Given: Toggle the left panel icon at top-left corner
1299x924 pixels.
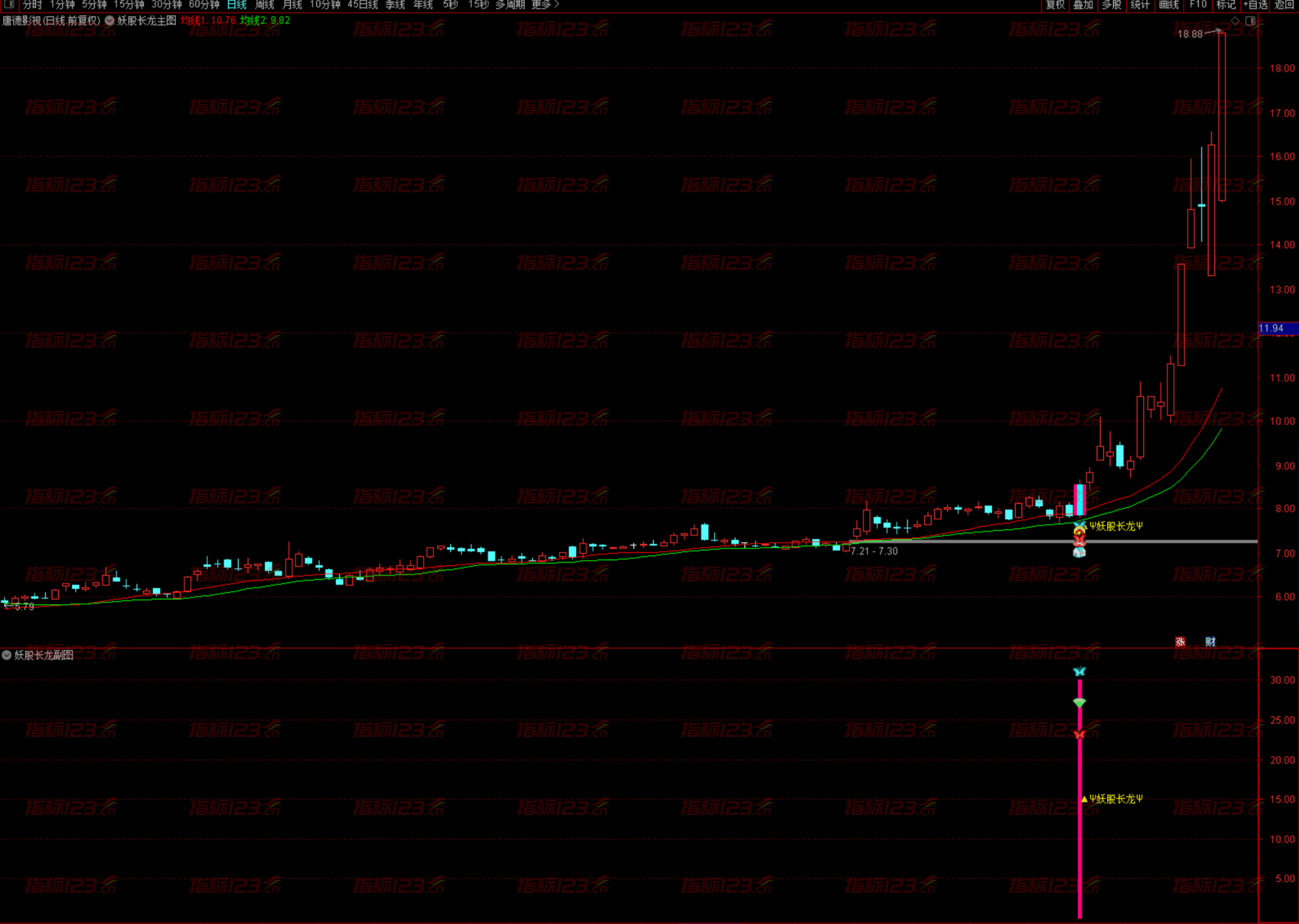Looking at the screenshot, I should coord(9,4).
